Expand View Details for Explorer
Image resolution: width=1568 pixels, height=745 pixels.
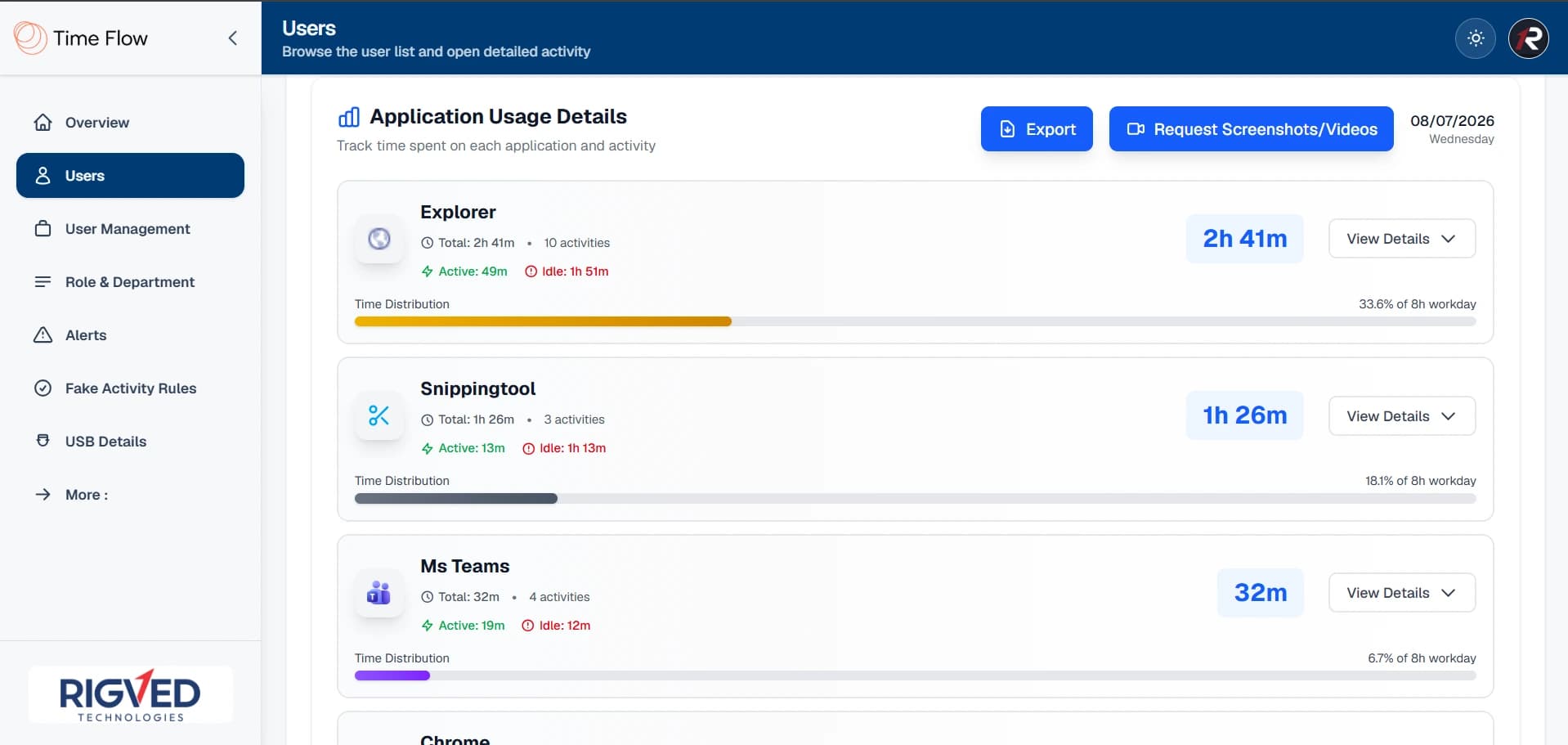click(x=1402, y=239)
